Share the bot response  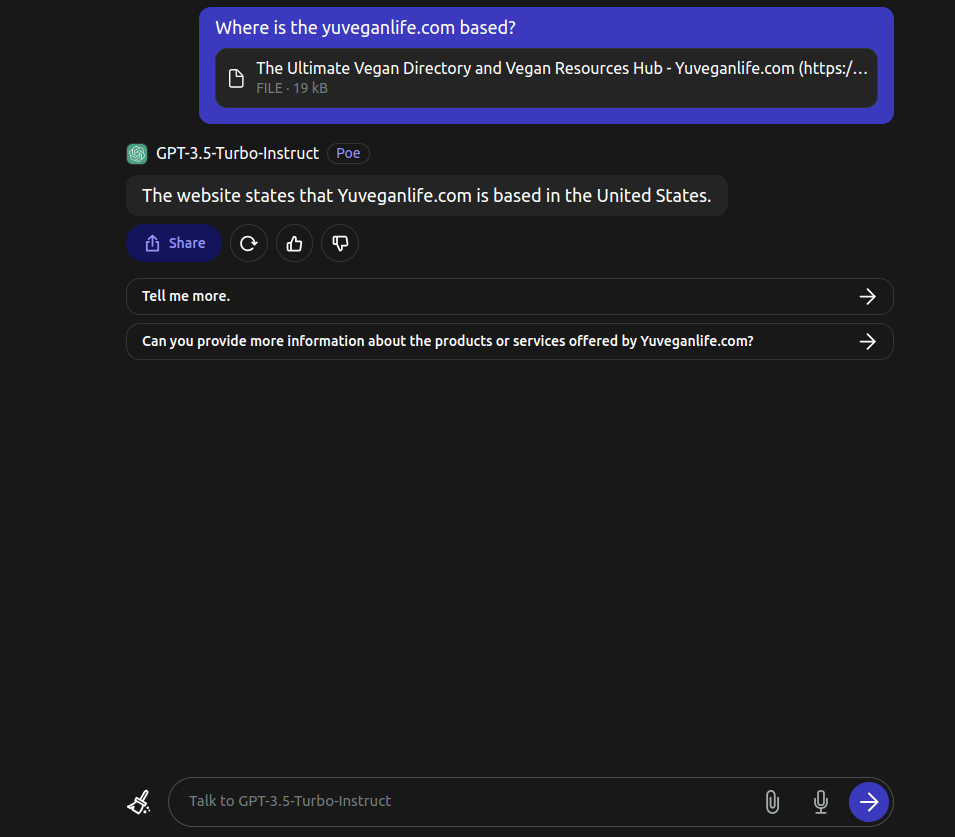click(x=174, y=244)
